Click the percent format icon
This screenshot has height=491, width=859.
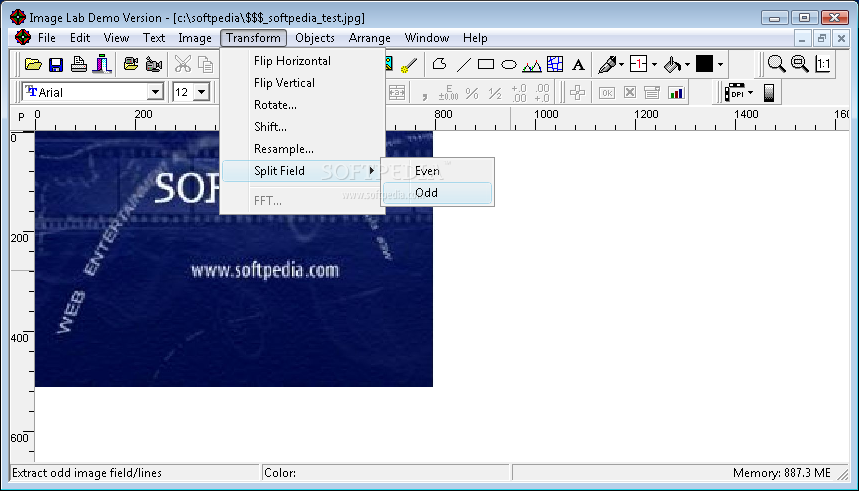coord(472,93)
